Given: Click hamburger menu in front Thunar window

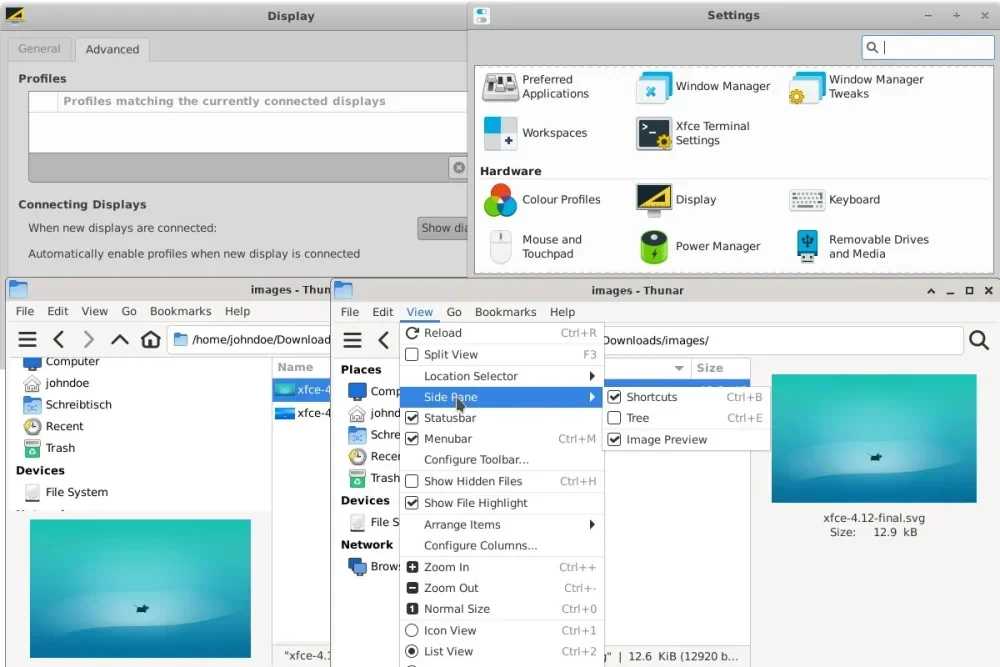Looking at the screenshot, I should [x=353, y=341].
